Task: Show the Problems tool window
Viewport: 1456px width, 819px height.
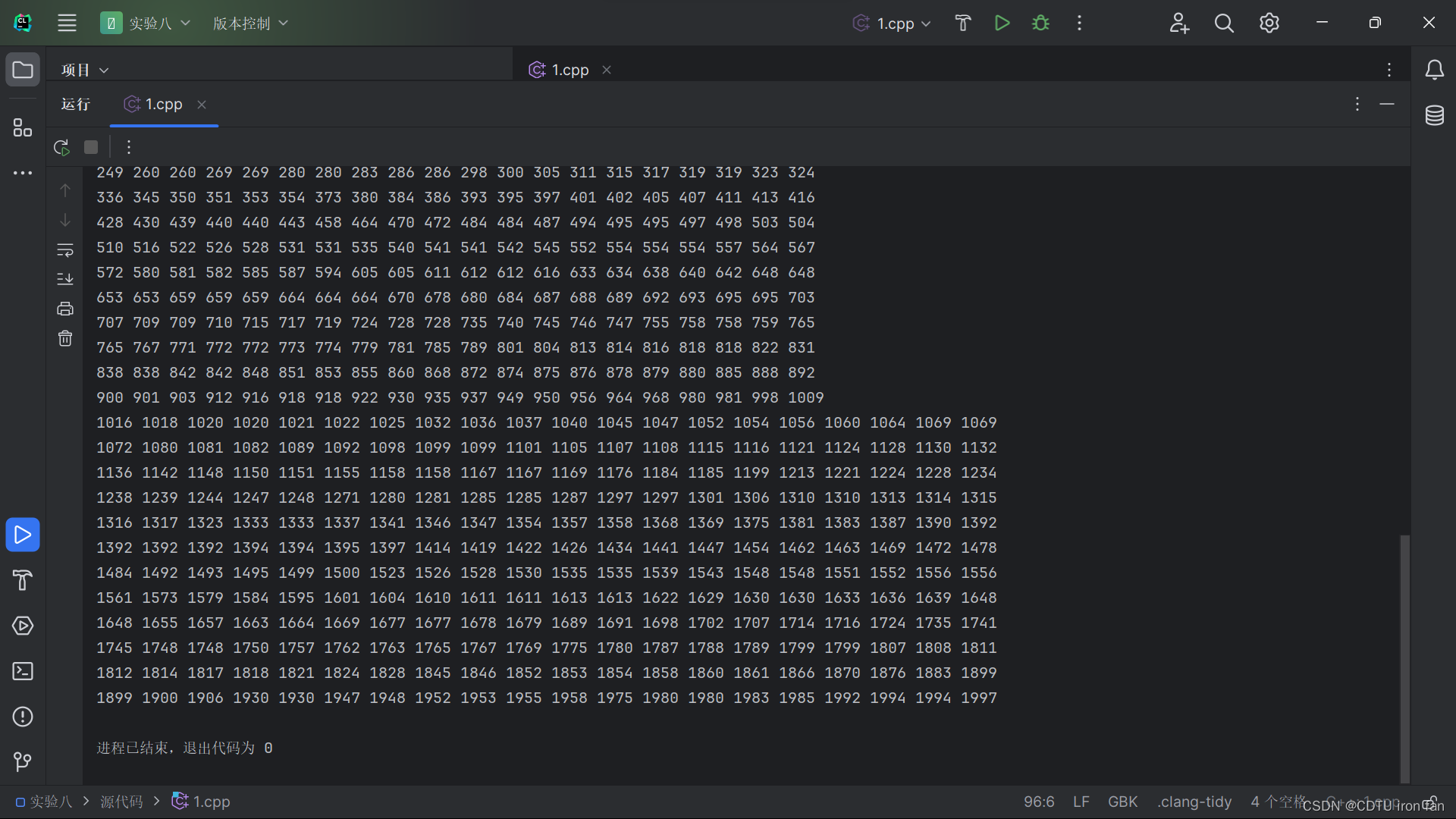Action: [x=23, y=717]
